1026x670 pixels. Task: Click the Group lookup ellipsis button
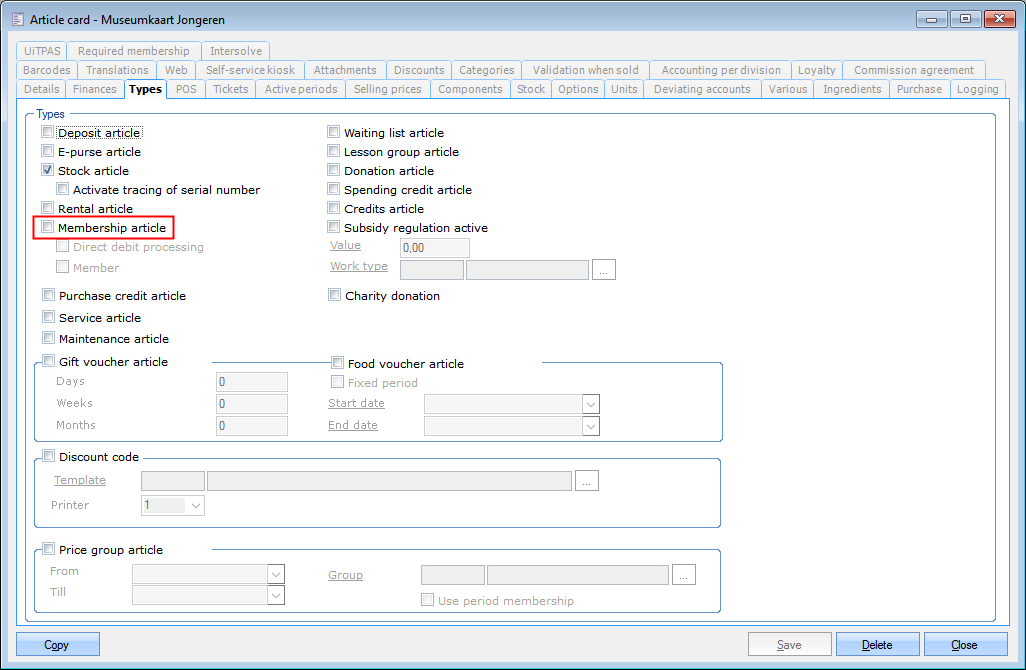point(684,575)
